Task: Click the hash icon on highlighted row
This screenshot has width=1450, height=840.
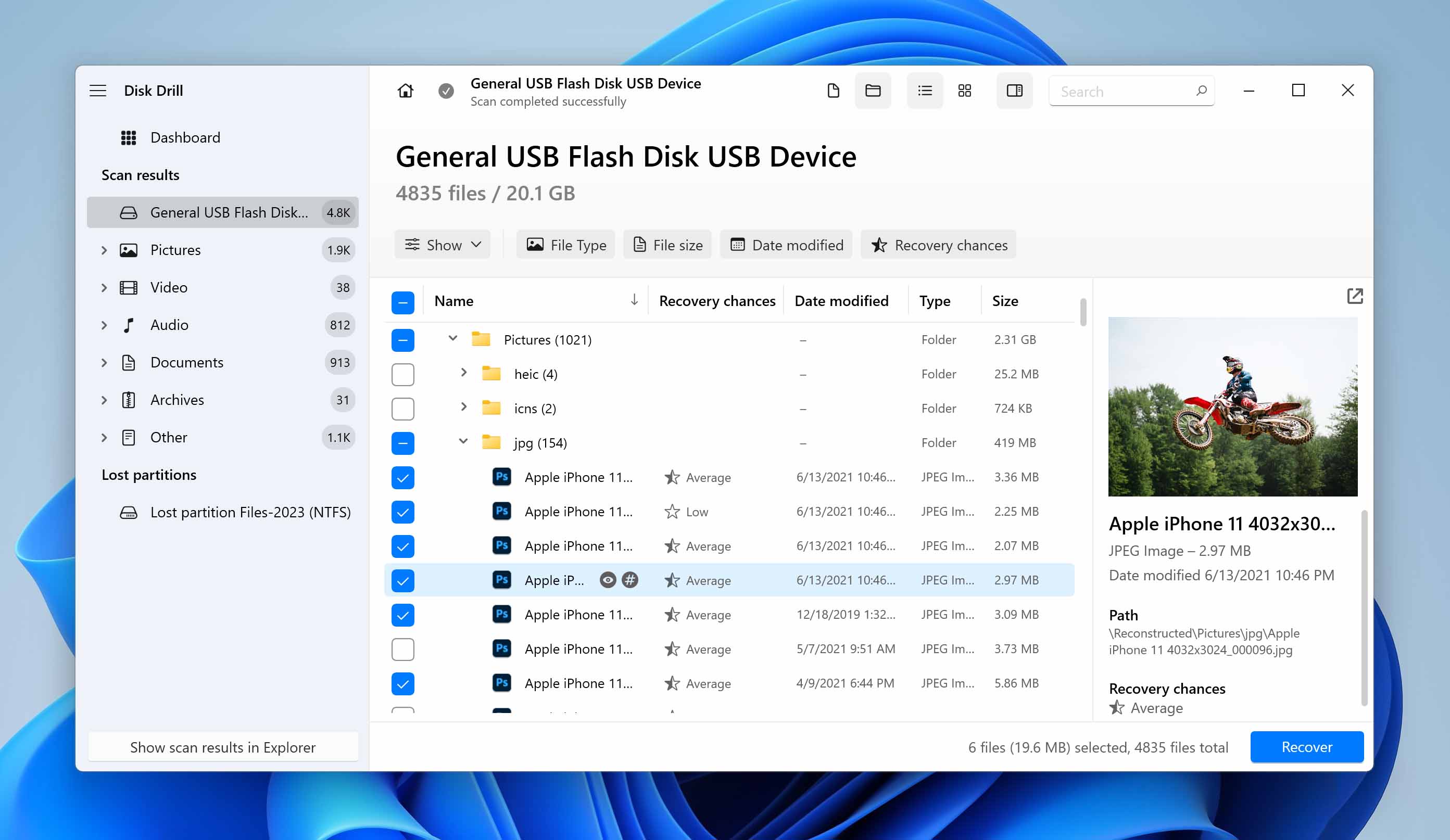Action: coord(630,580)
